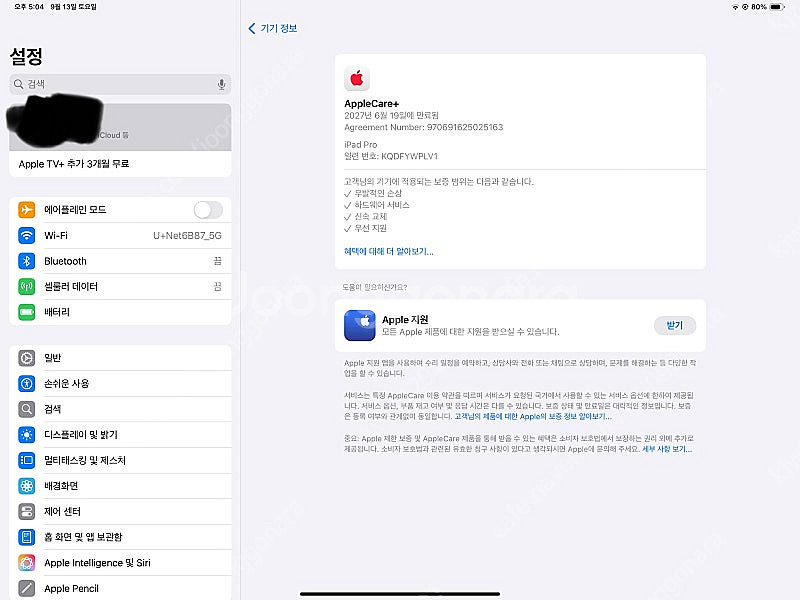
Task: Open 고객님의 제품에 대한 Apple의 보증 정보 link
Action: pyautogui.click(x=533, y=416)
